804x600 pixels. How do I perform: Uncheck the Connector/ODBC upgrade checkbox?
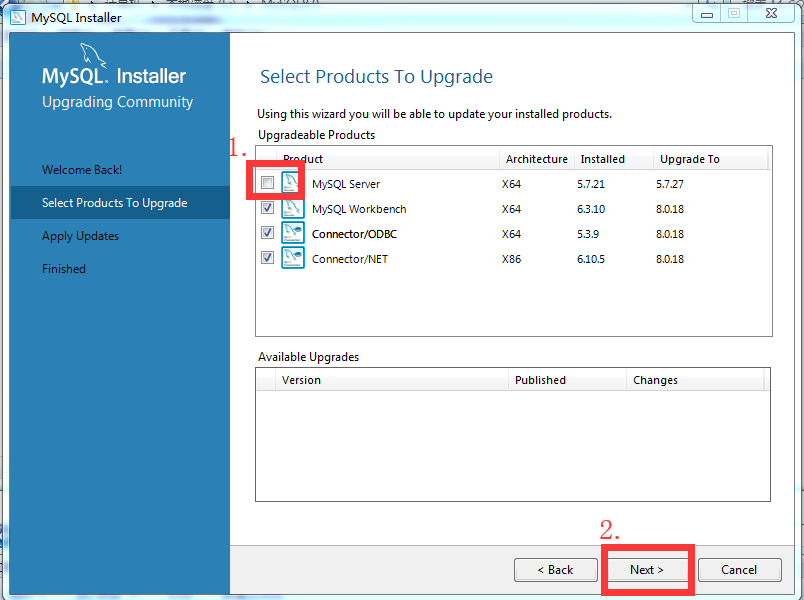coord(267,232)
